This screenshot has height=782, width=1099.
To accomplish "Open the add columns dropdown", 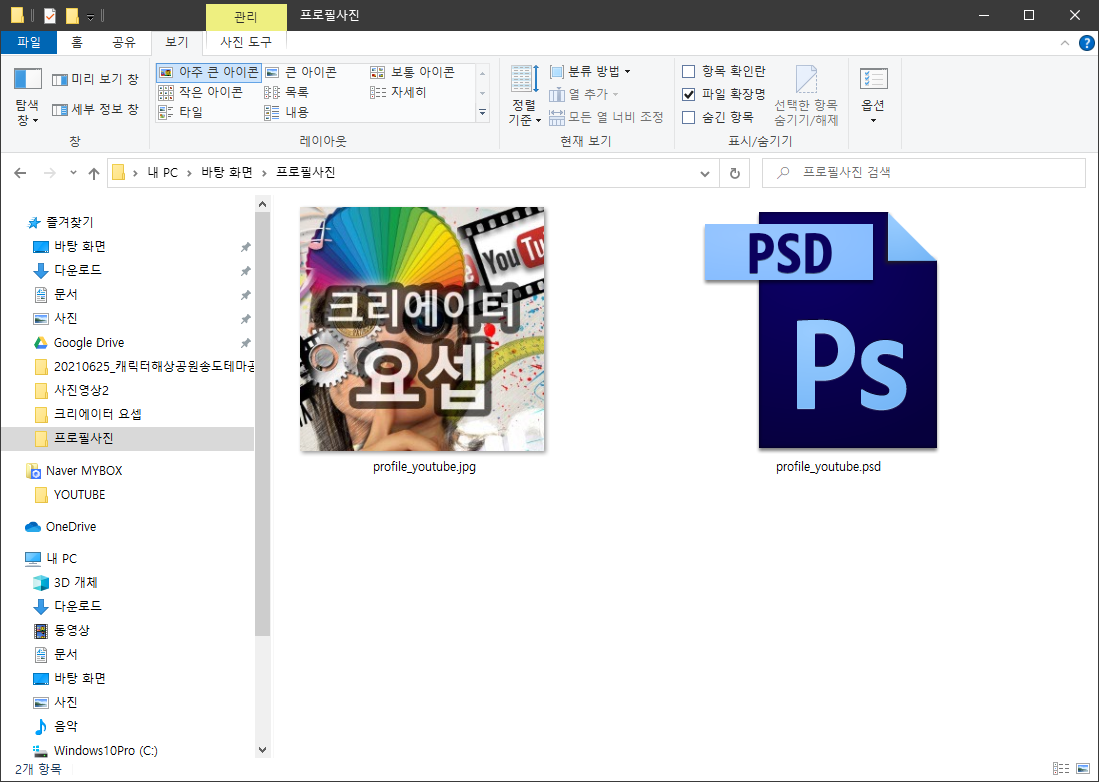I will (x=585, y=94).
